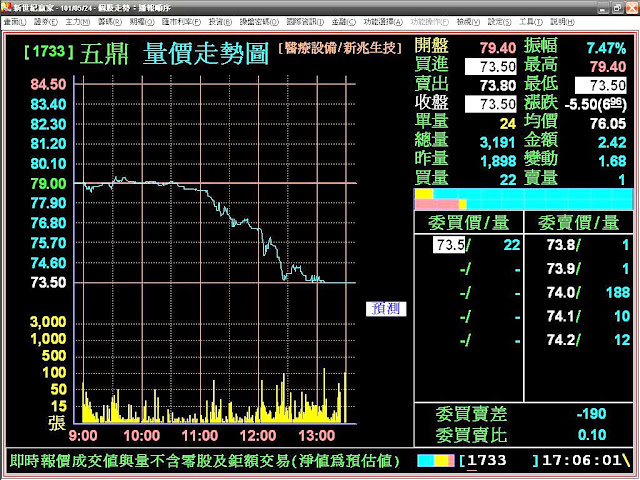Click the 開盤 value 79.40
The width and height of the screenshot is (640, 480).
(x=498, y=48)
